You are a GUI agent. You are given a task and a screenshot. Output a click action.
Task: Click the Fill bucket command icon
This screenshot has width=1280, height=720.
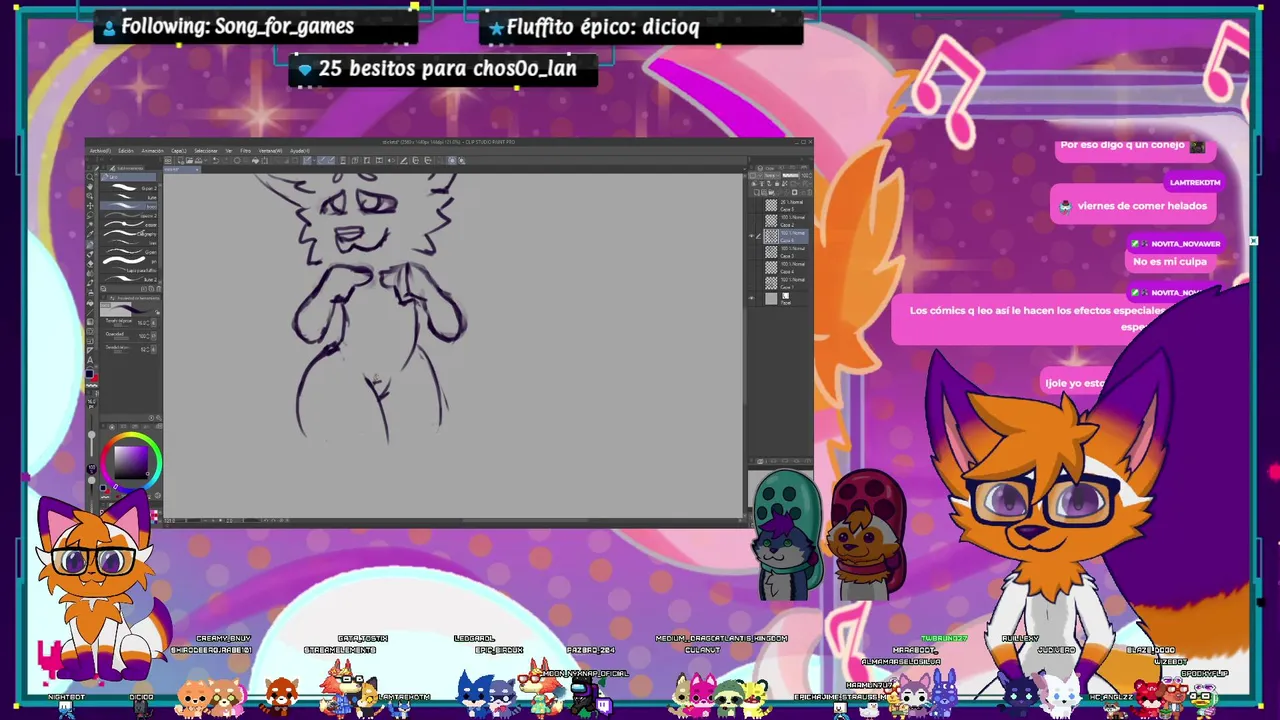click(255, 160)
